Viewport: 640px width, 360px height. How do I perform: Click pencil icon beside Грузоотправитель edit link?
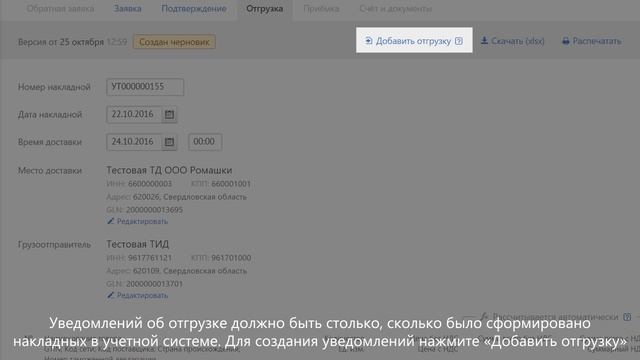point(110,295)
